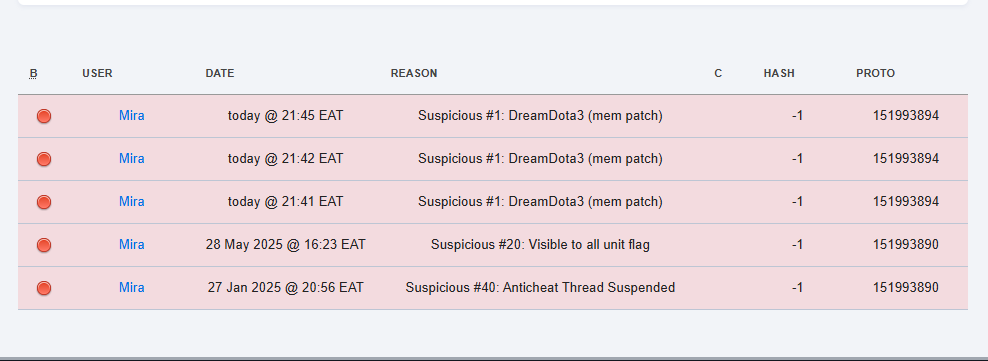Click red dot in 28 May 2025 row
Screen dimensions: 988x361
click(x=43, y=244)
